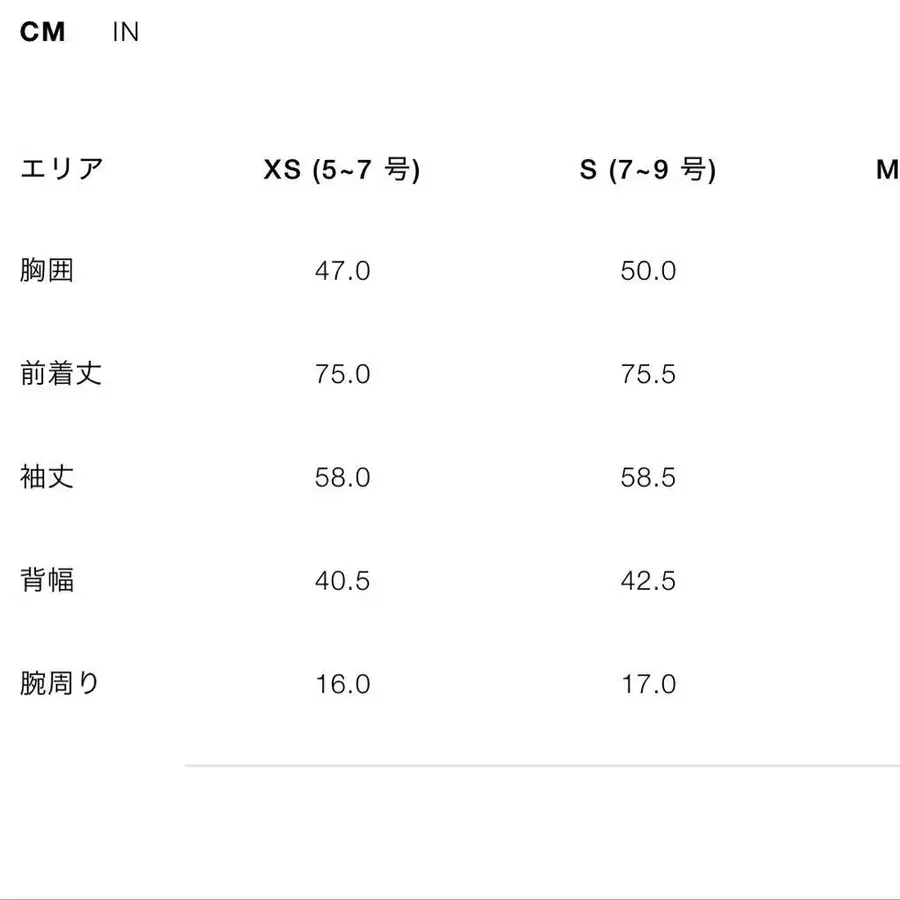This screenshot has width=900, height=900.
Task: Select the XS (5~7号) column header
Action: coord(342,170)
